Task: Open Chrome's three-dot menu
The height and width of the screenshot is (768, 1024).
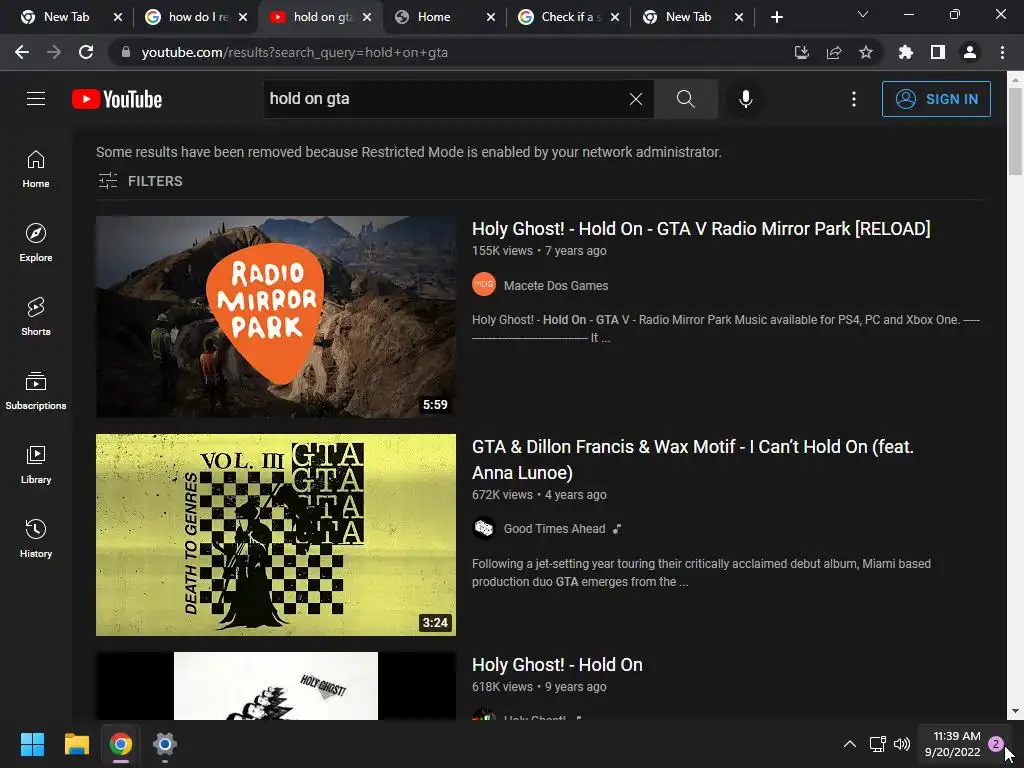Action: click(x=1002, y=52)
